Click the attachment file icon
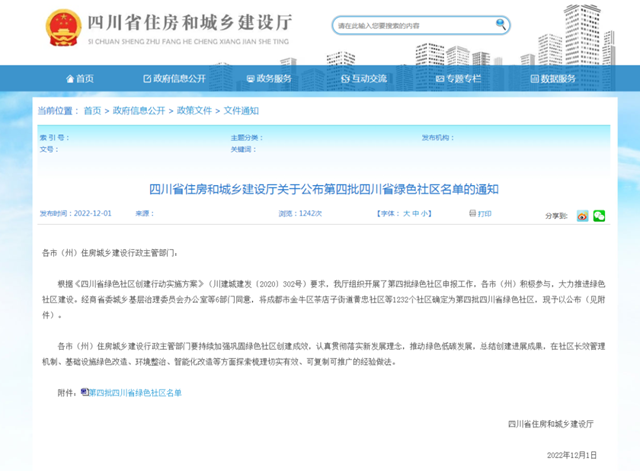This screenshot has width=640, height=471. click(84, 392)
